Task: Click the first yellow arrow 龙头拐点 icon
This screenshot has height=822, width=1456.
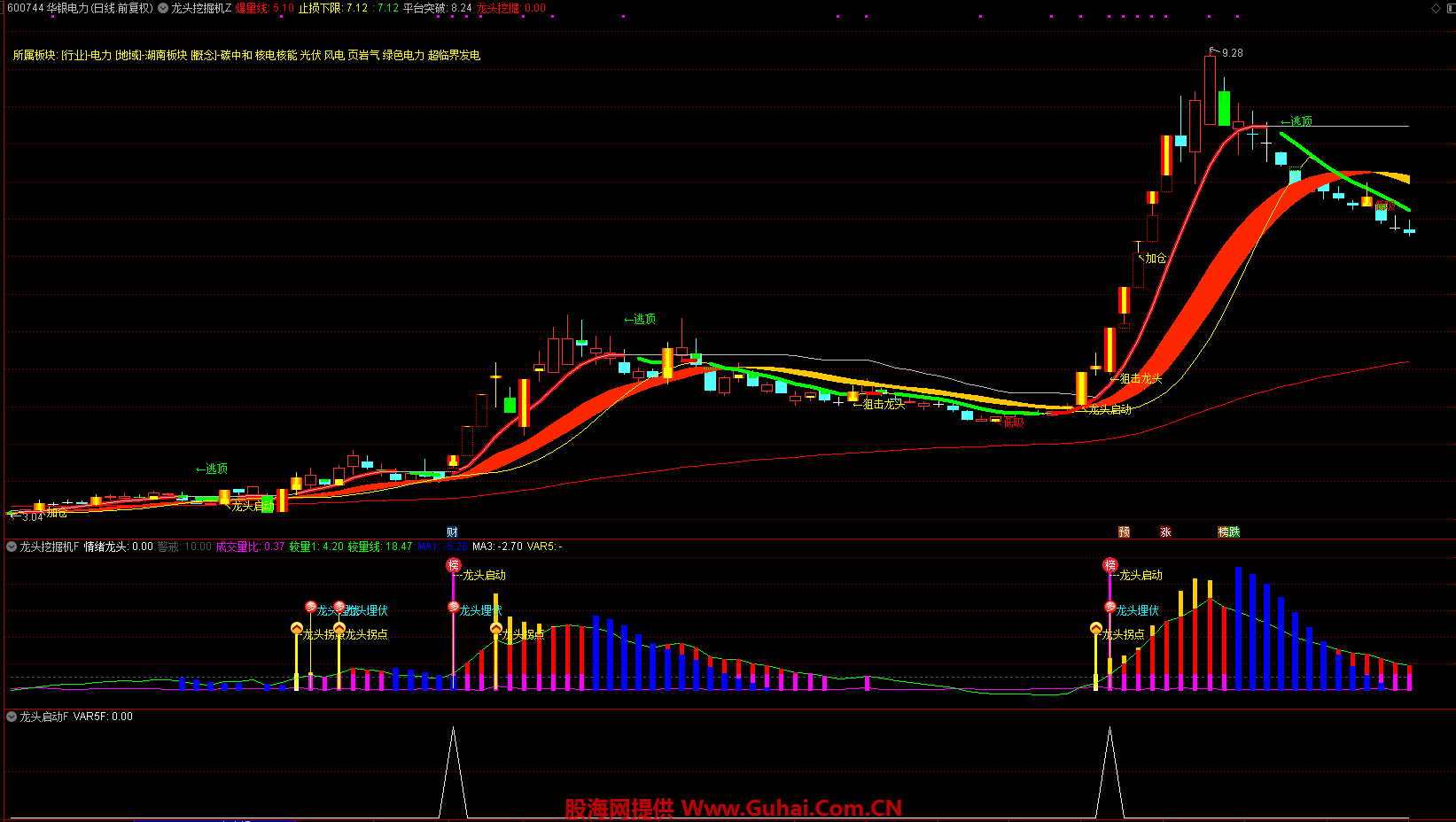Action: pyautogui.click(x=297, y=628)
